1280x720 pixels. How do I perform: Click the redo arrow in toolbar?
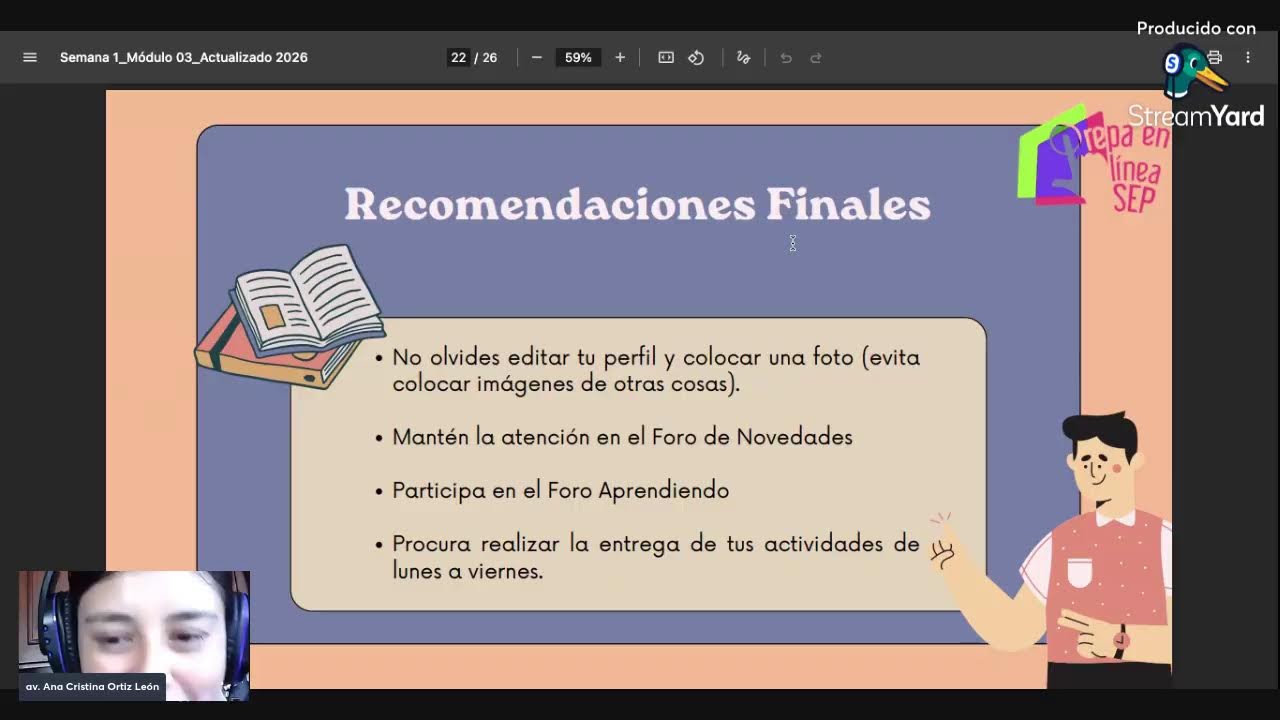(816, 58)
